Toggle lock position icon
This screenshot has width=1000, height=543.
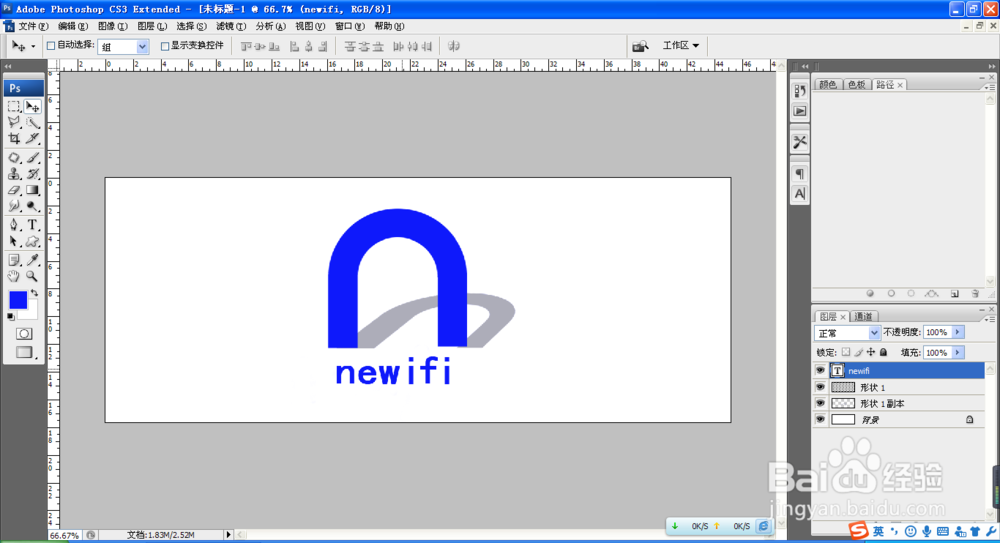pyautogui.click(x=871, y=352)
